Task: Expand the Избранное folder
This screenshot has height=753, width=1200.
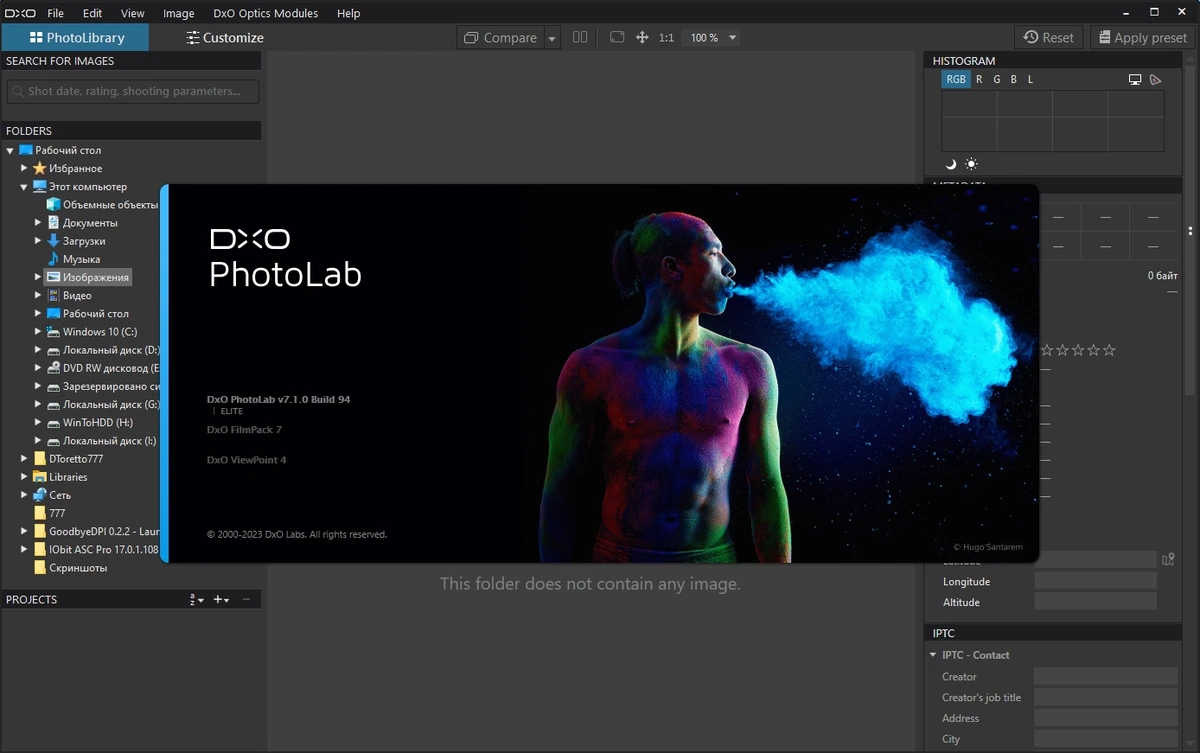Action: point(24,169)
